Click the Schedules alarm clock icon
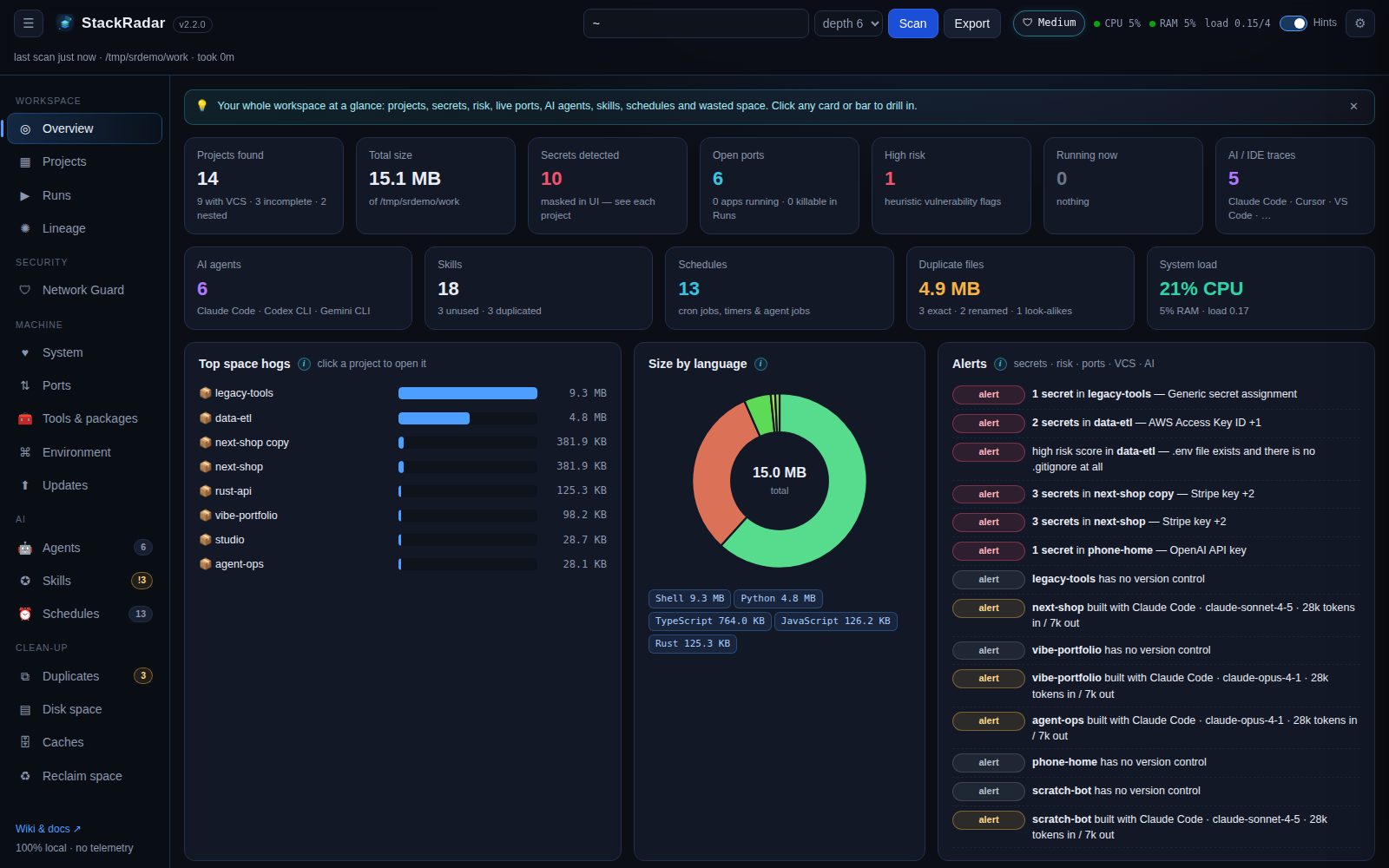 coord(25,614)
